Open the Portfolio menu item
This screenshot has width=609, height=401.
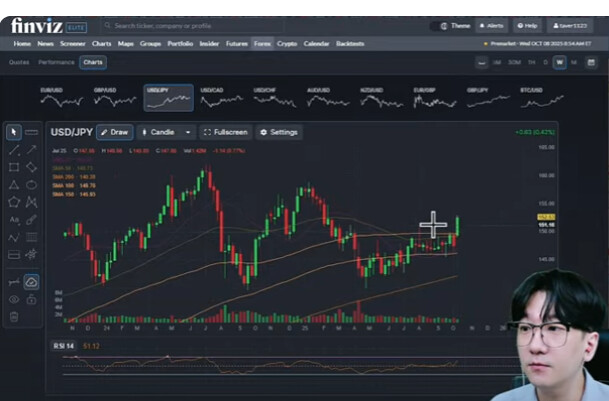(180, 44)
